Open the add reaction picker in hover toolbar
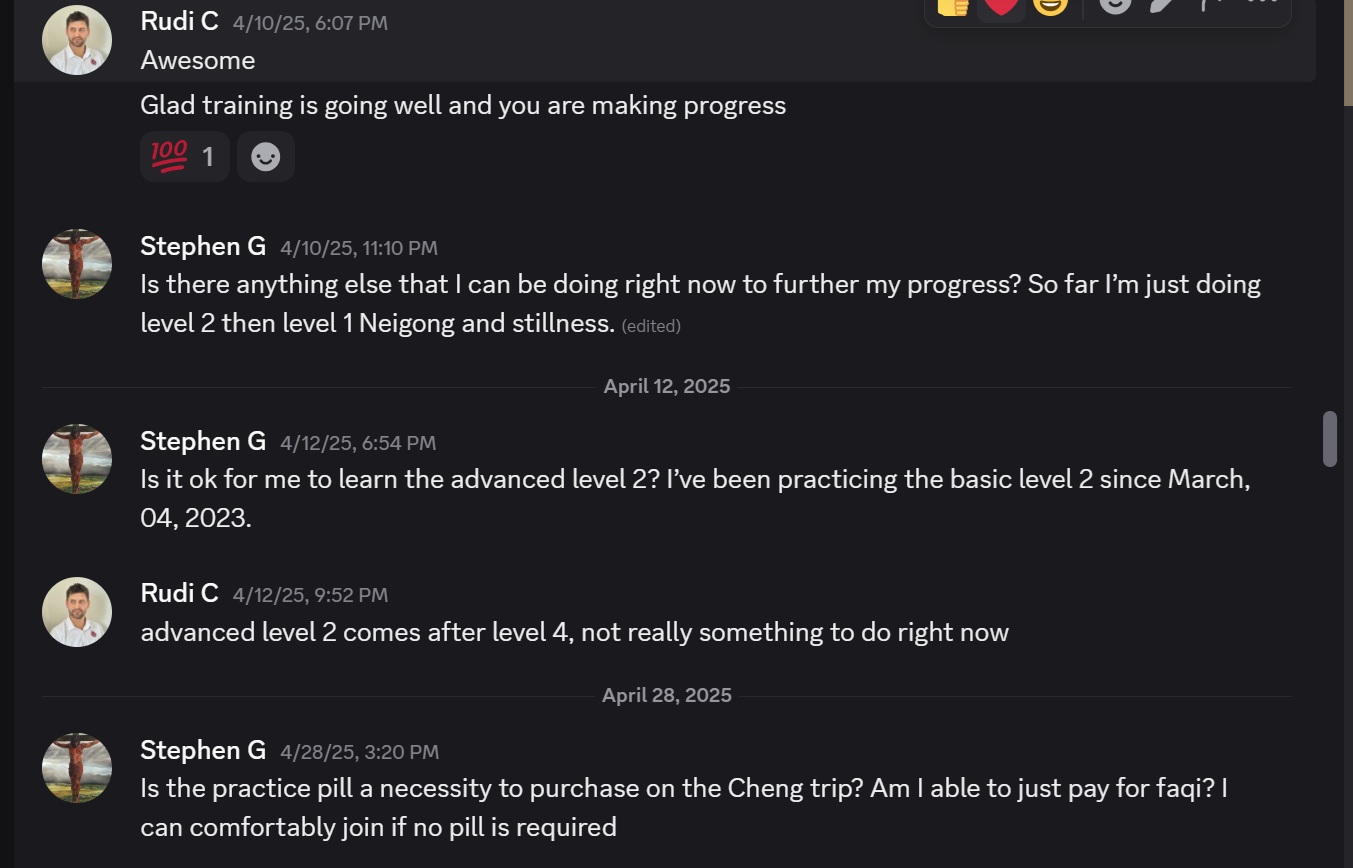Image resolution: width=1353 pixels, height=868 pixels. [x=1115, y=6]
